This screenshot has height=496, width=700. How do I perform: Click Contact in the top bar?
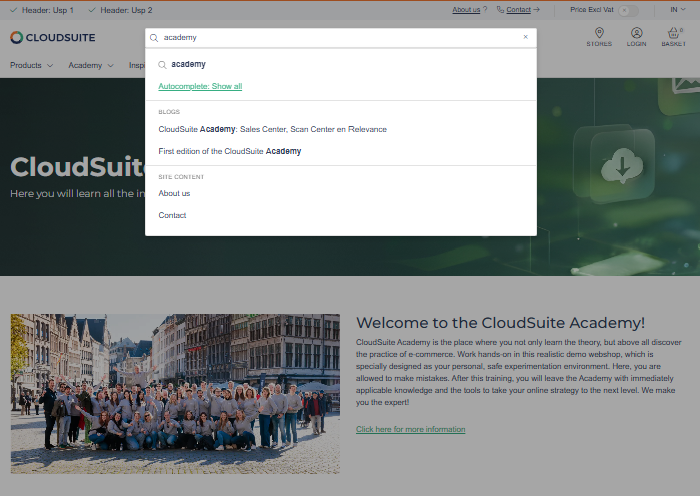(518, 9)
